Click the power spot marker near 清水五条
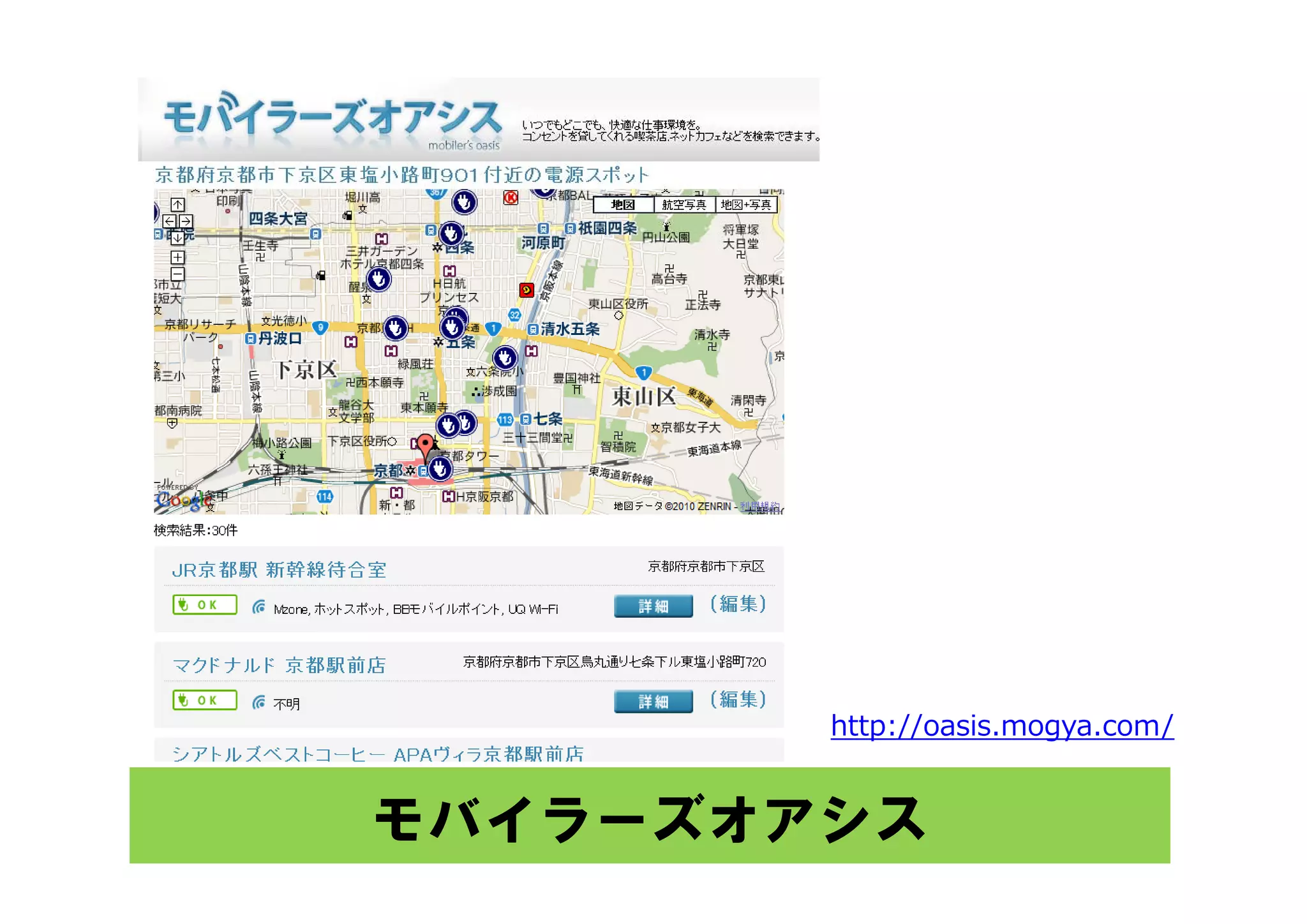 point(505,358)
